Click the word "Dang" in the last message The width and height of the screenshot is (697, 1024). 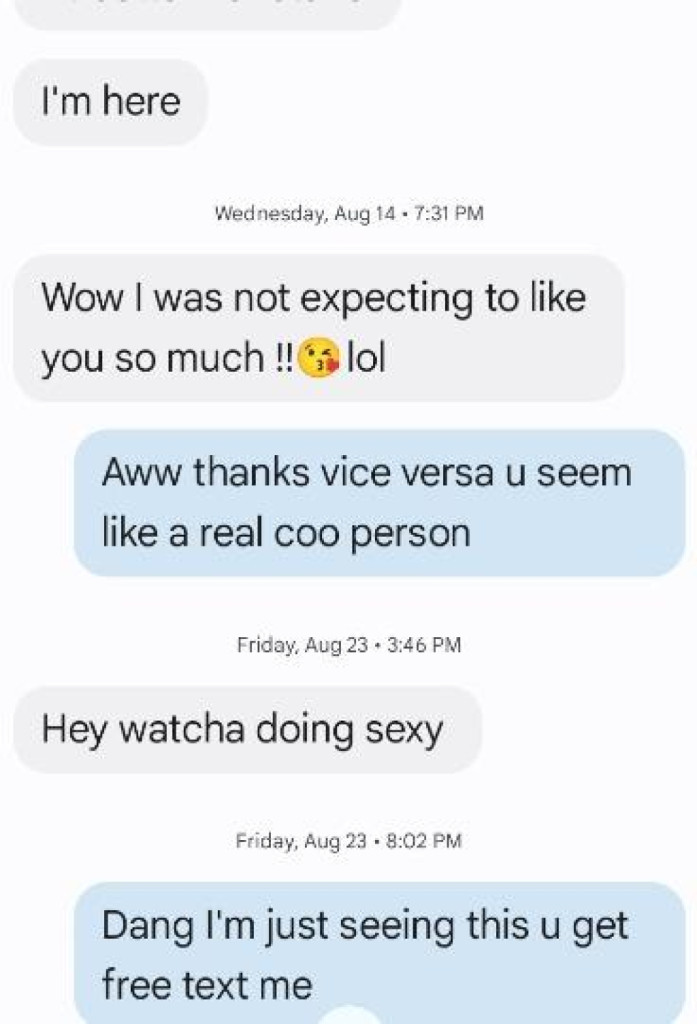[148, 927]
